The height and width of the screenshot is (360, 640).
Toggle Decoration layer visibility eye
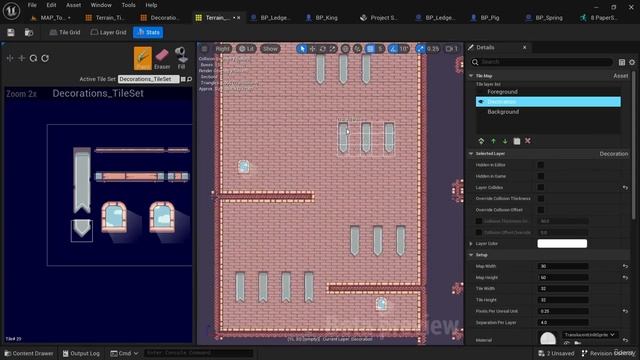click(481, 102)
